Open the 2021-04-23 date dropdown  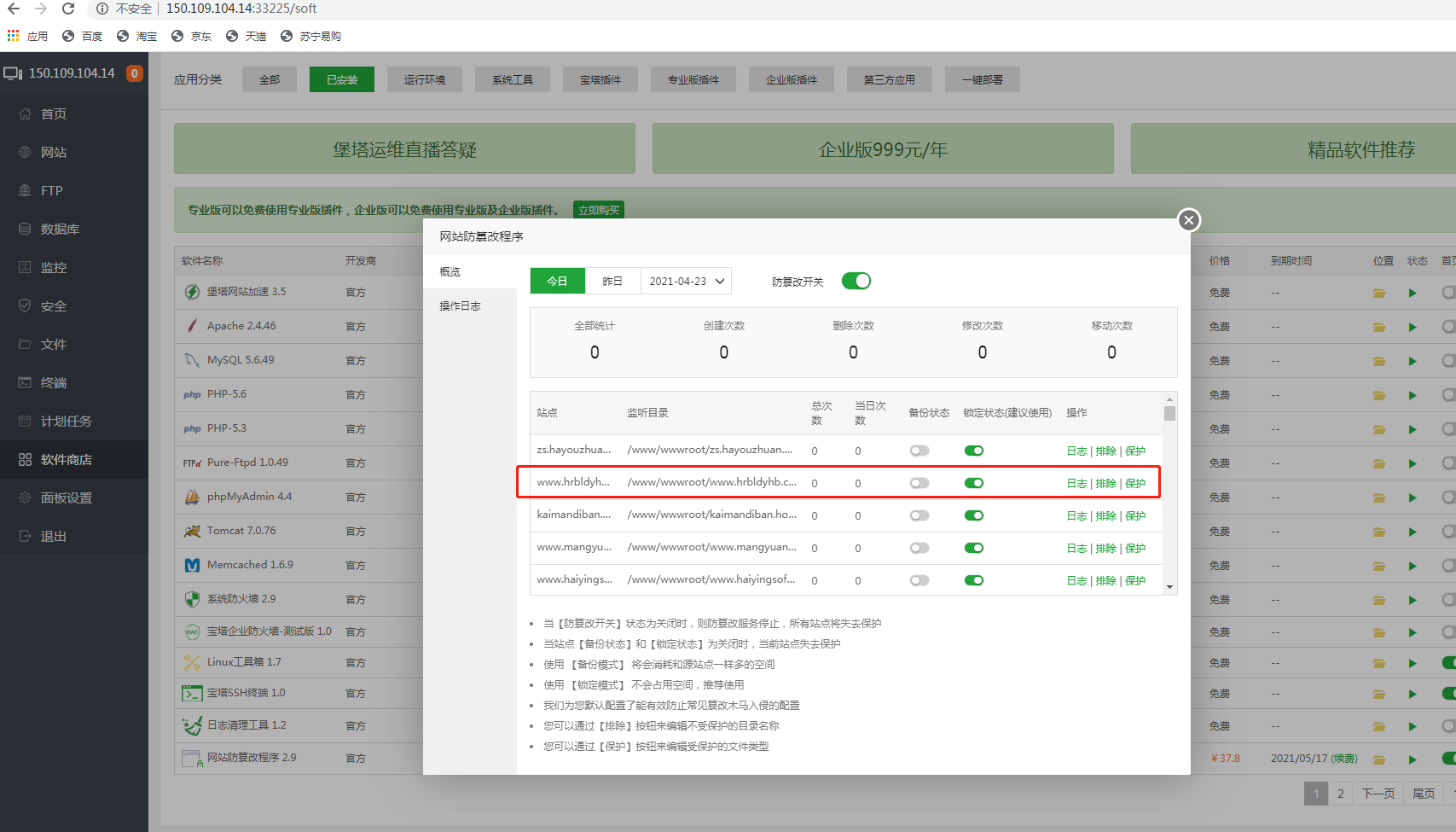[686, 281]
